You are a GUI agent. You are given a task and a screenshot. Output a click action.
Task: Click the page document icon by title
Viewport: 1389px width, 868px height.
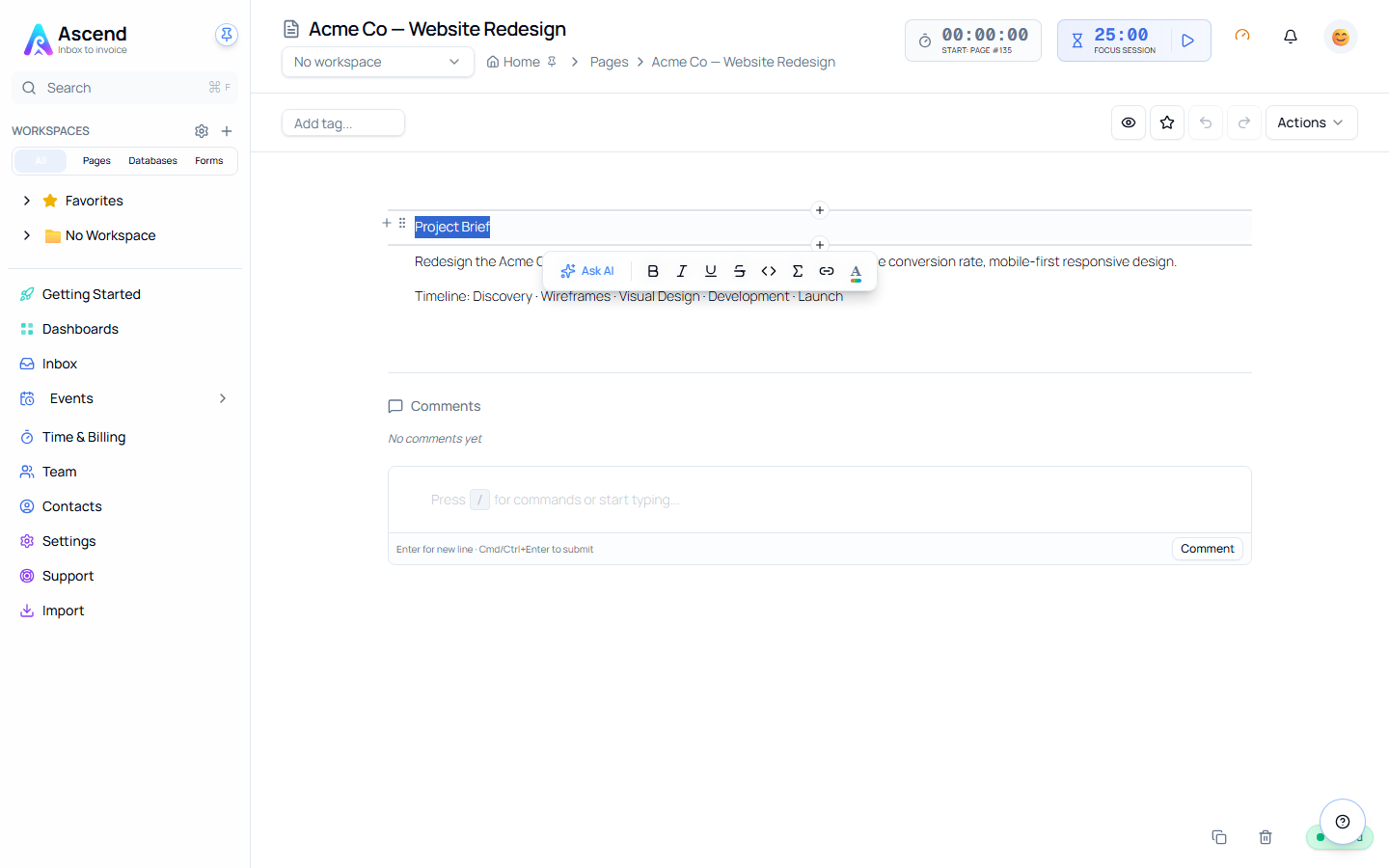tap(291, 29)
